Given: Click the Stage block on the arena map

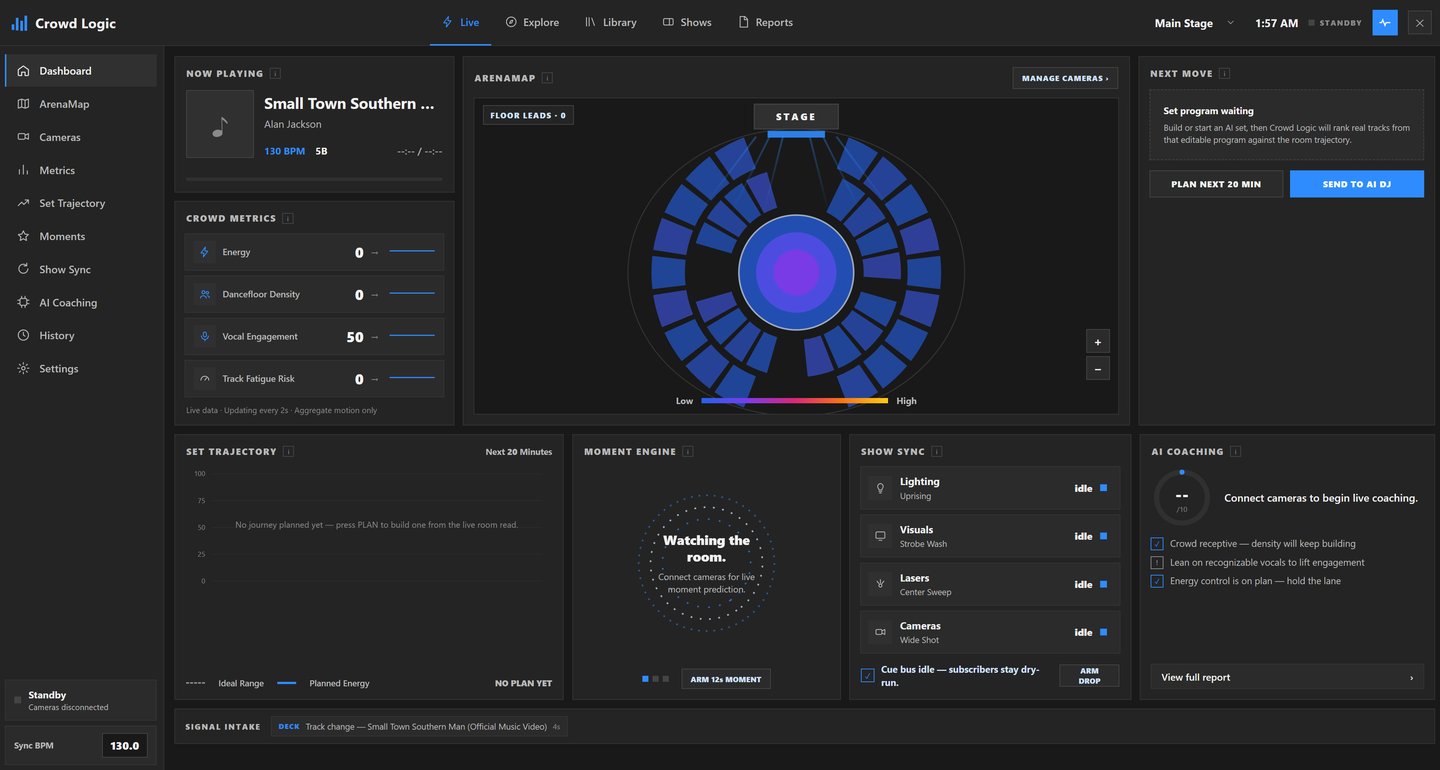Looking at the screenshot, I should point(796,117).
